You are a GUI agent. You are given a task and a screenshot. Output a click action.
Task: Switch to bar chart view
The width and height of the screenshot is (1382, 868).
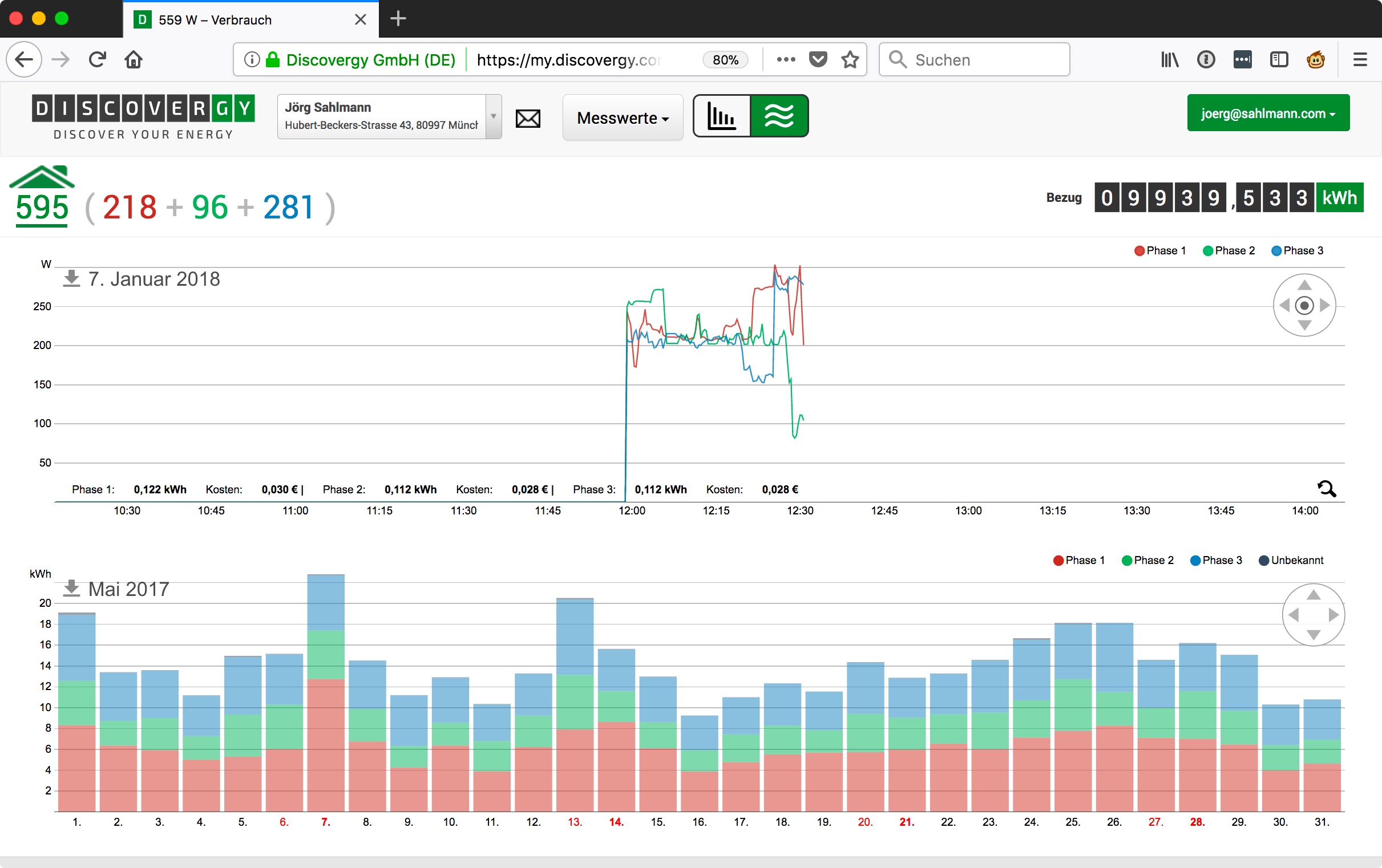(721, 116)
